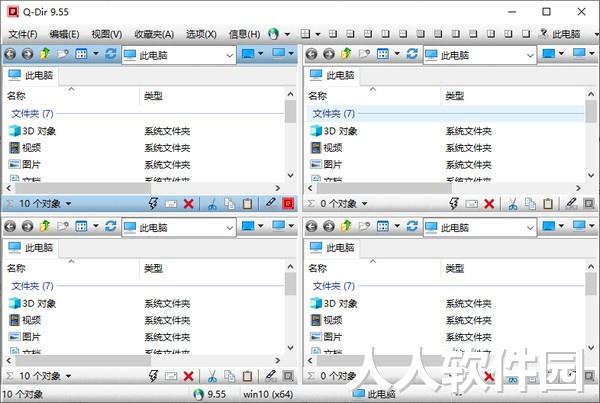The height and width of the screenshot is (403, 600).
Task: Select 视频 folder in the bottom-left pane
Action: [x=25, y=320]
